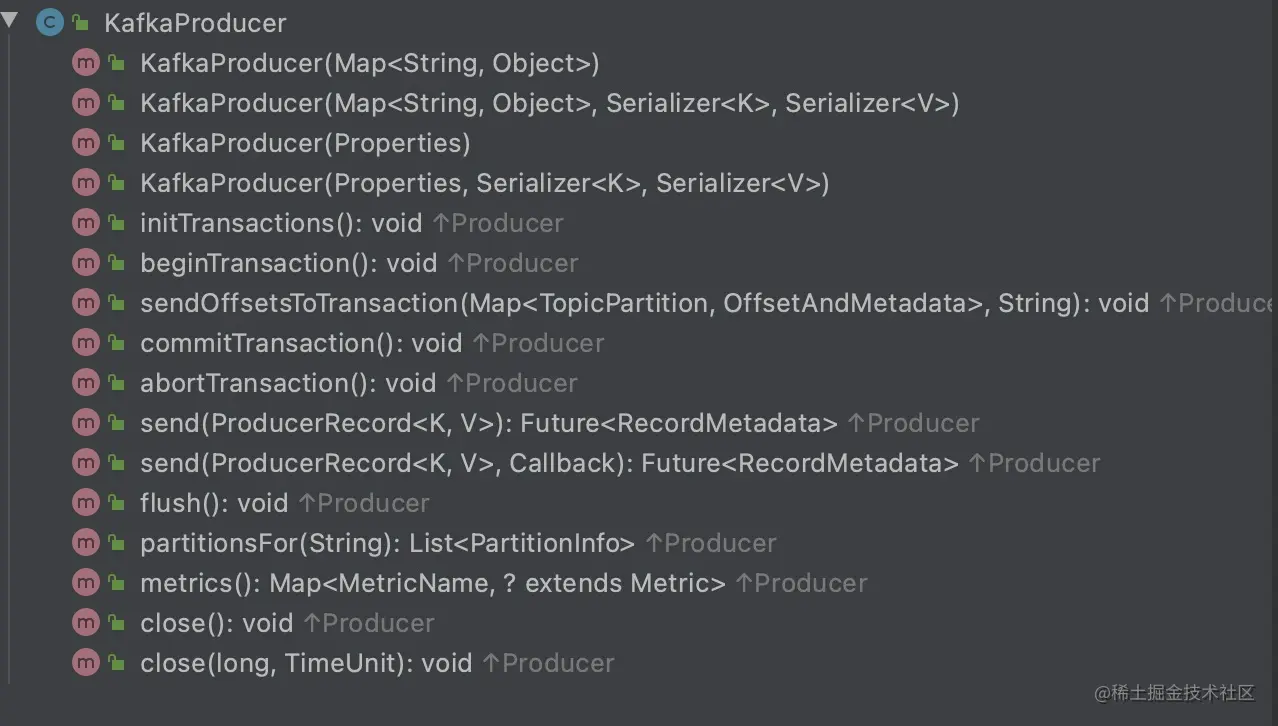Select KafkaProducer(Properties, Serializer<K>, Serializer<V>) constructor
This screenshot has width=1278, height=726.
[484, 183]
